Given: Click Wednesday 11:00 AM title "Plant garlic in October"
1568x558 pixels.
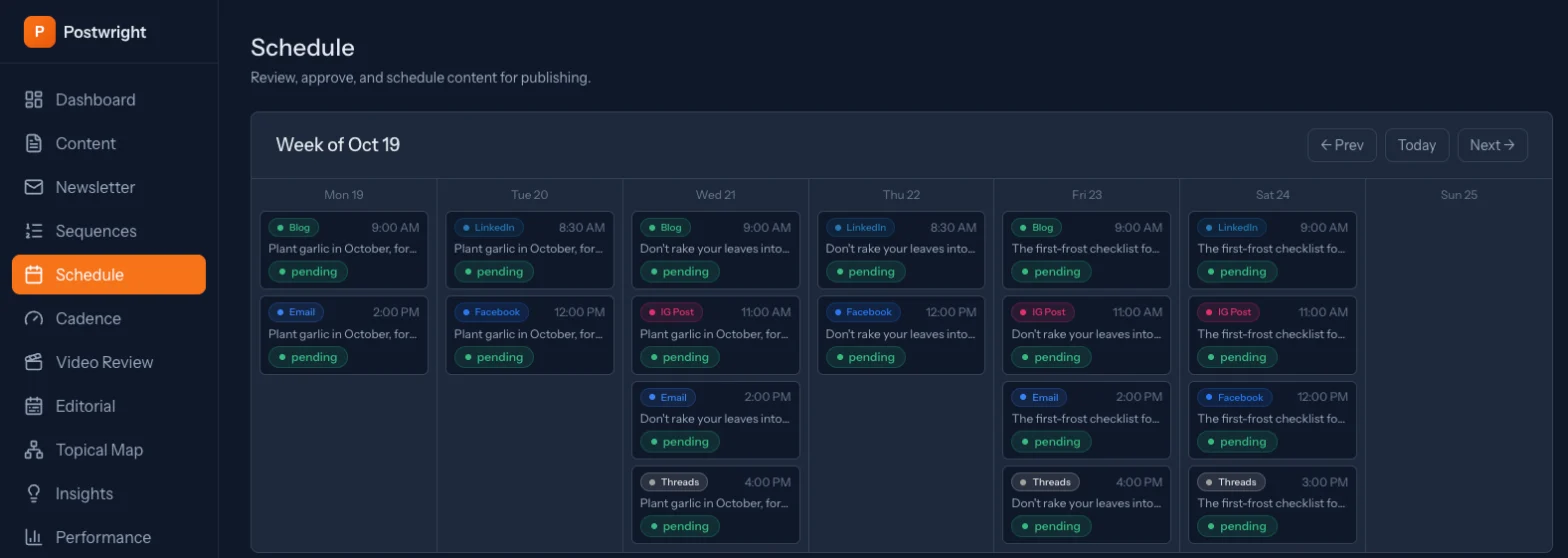Looking at the screenshot, I should point(716,334).
